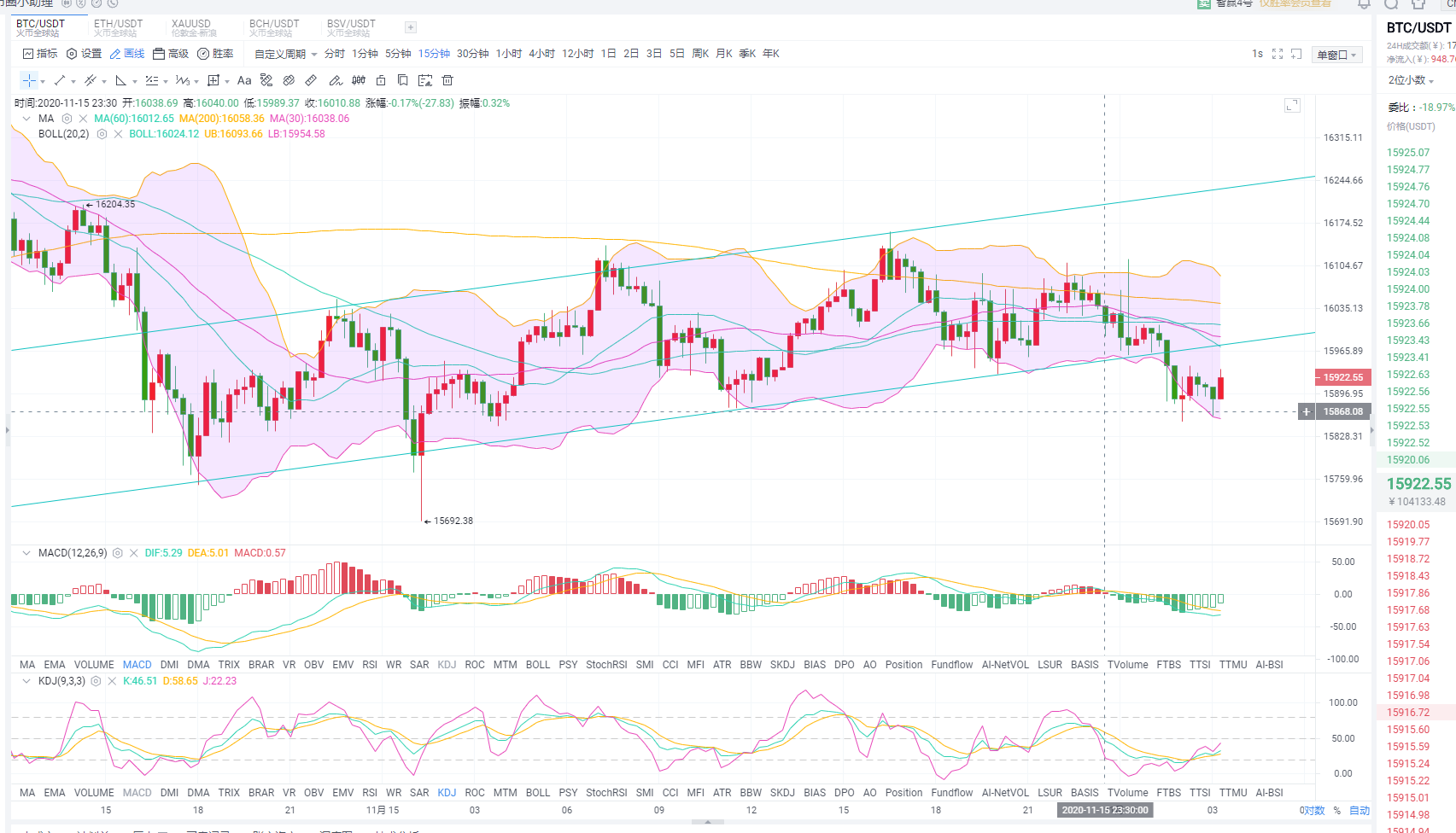Viewport: 1456px width, 833px height.
Task: Switch lower panel to RSI indicator
Action: 370,792
